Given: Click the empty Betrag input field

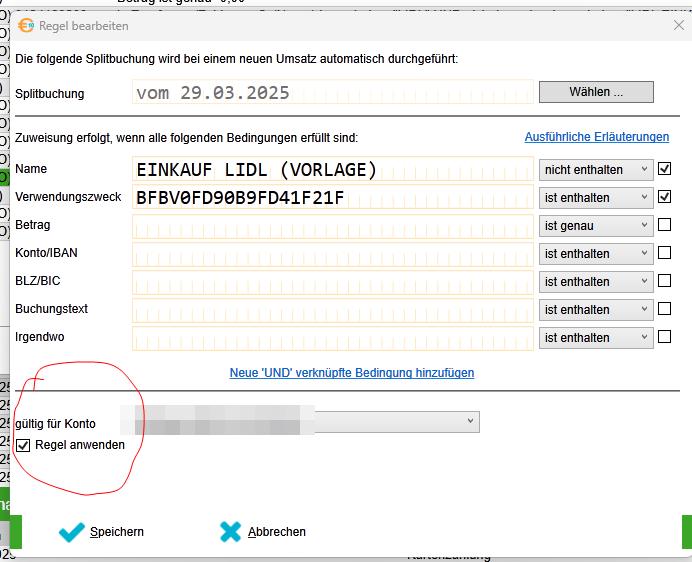Looking at the screenshot, I should coord(333,225).
